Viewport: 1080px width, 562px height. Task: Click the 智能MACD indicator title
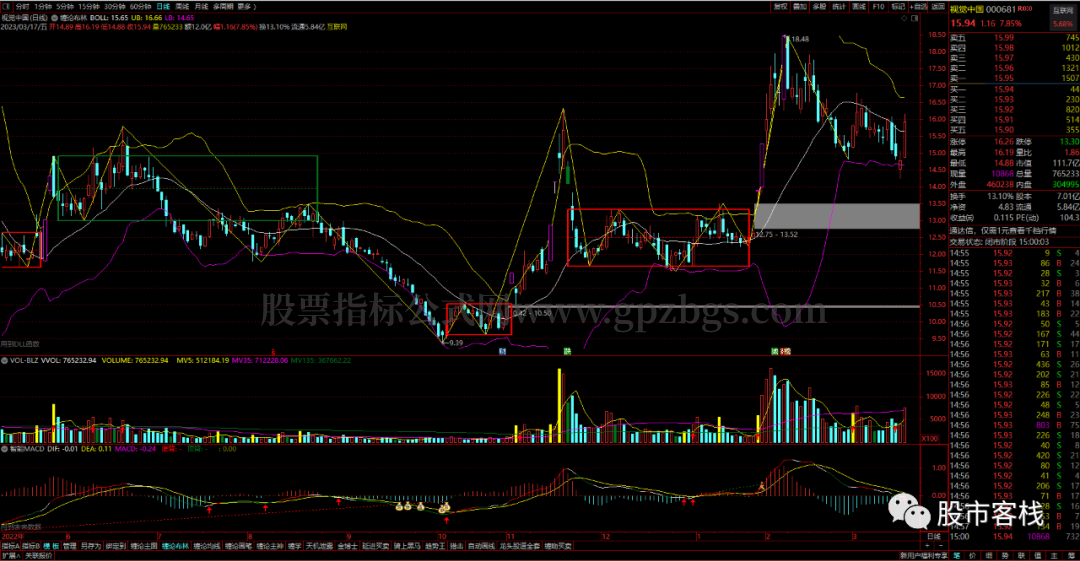pyautogui.click(x=26, y=448)
